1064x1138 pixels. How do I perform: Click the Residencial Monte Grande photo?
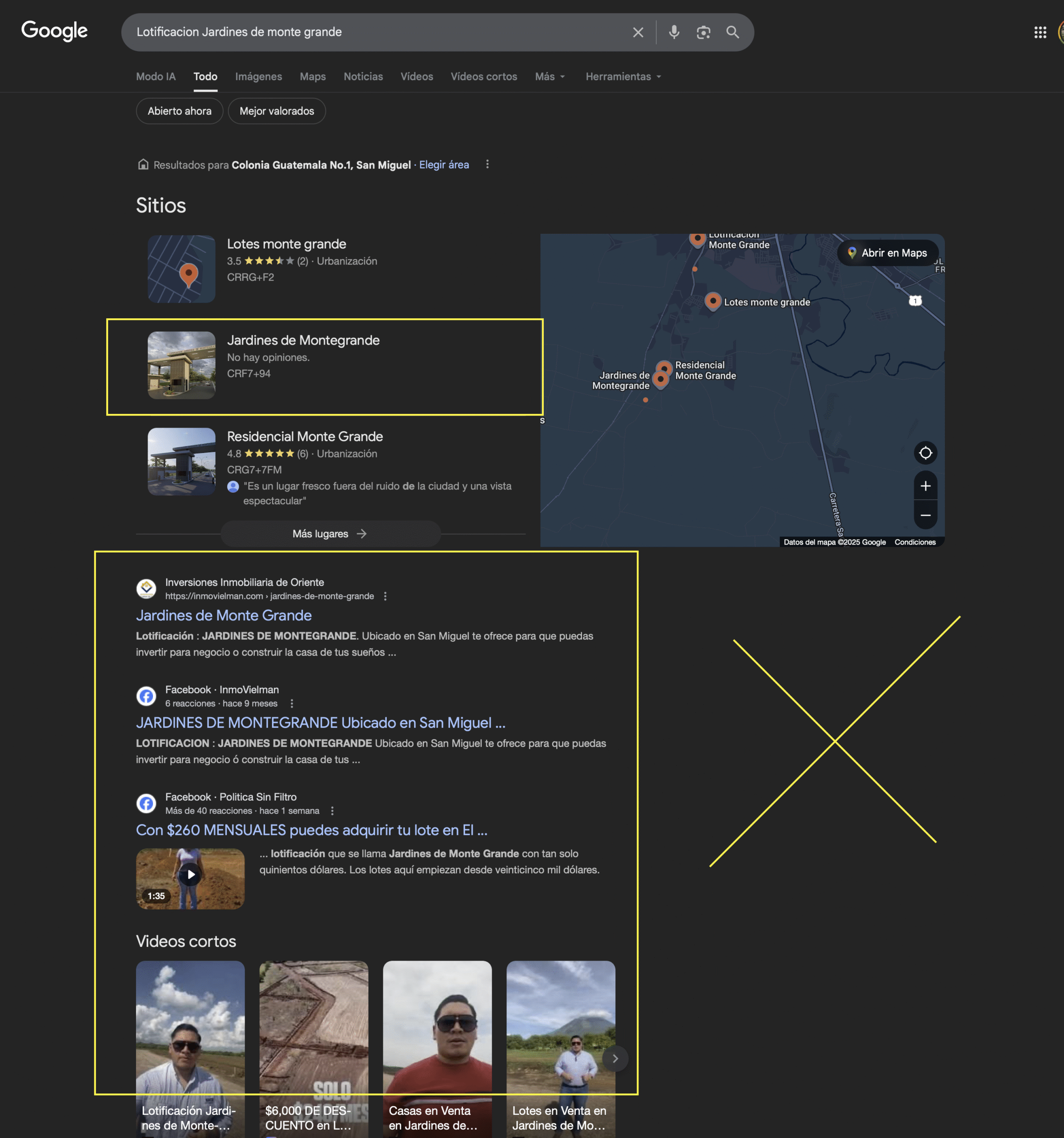(x=181, y=461)
